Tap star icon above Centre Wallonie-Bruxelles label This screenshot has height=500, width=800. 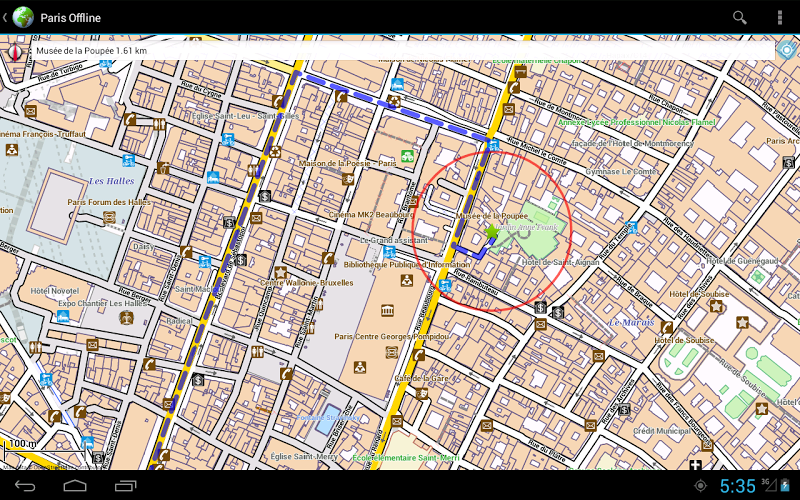(280, 272)
